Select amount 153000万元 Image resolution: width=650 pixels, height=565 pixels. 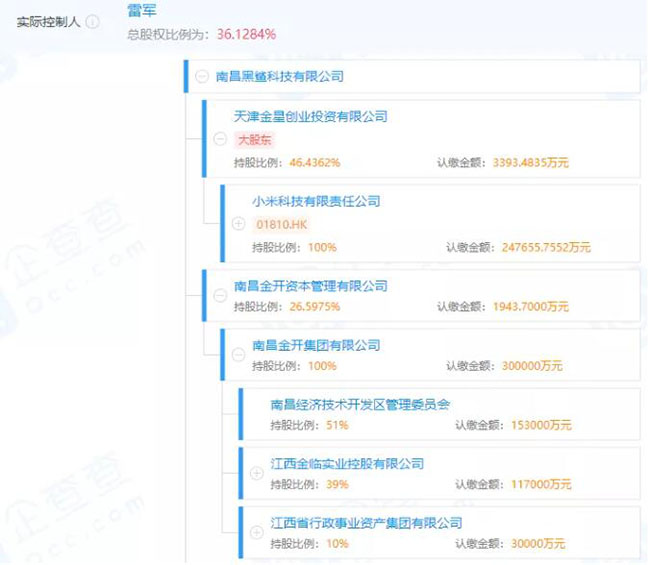[x=541, y=425]
